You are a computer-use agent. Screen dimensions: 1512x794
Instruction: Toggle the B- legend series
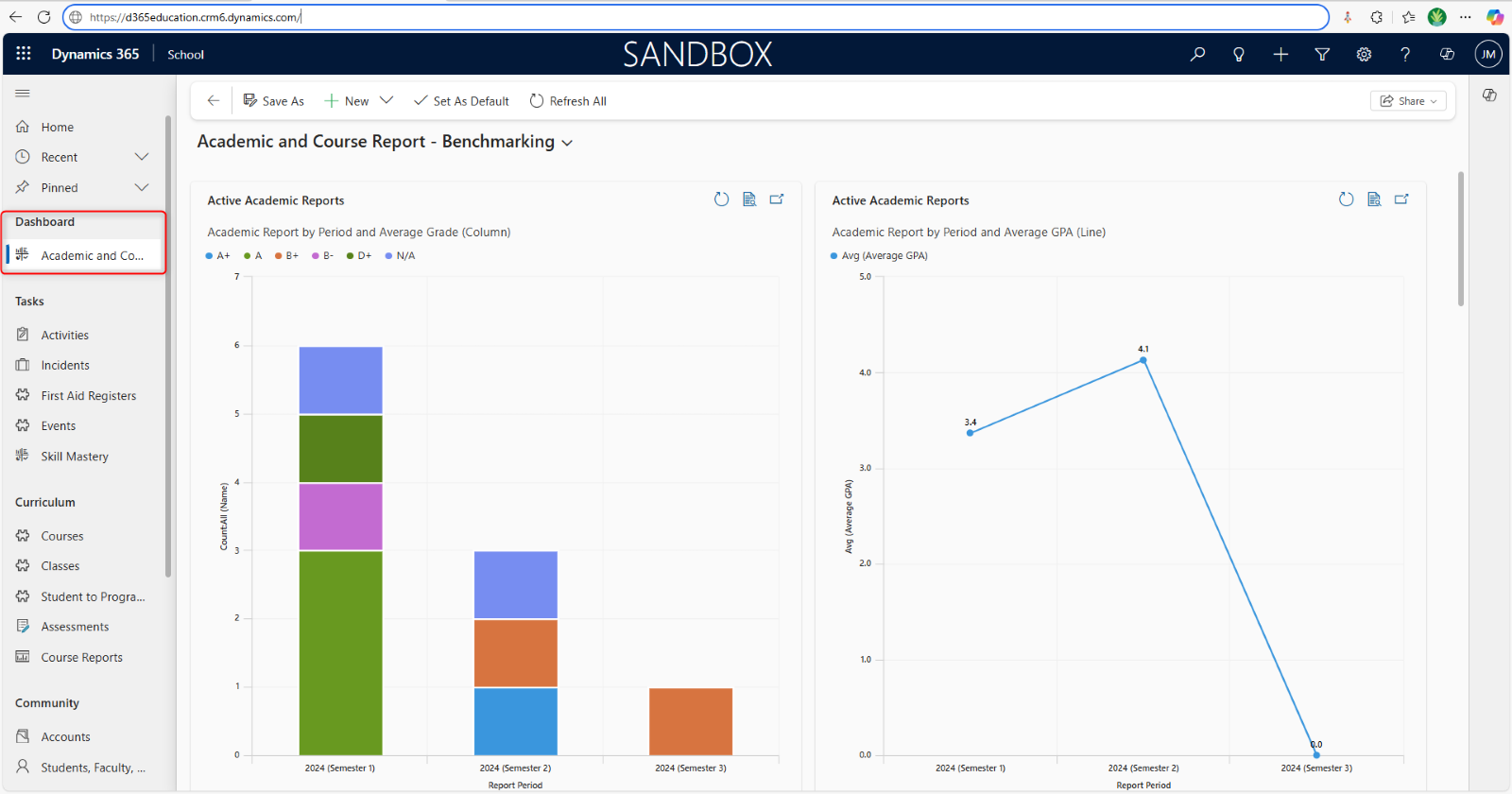click(x=322, y=256)
